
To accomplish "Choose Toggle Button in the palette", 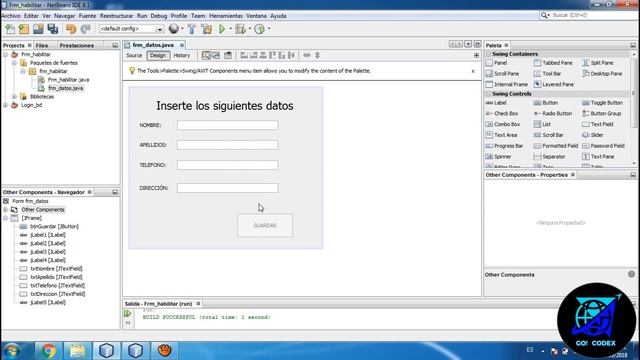I will pyautogui.click(x=602, y=103).
